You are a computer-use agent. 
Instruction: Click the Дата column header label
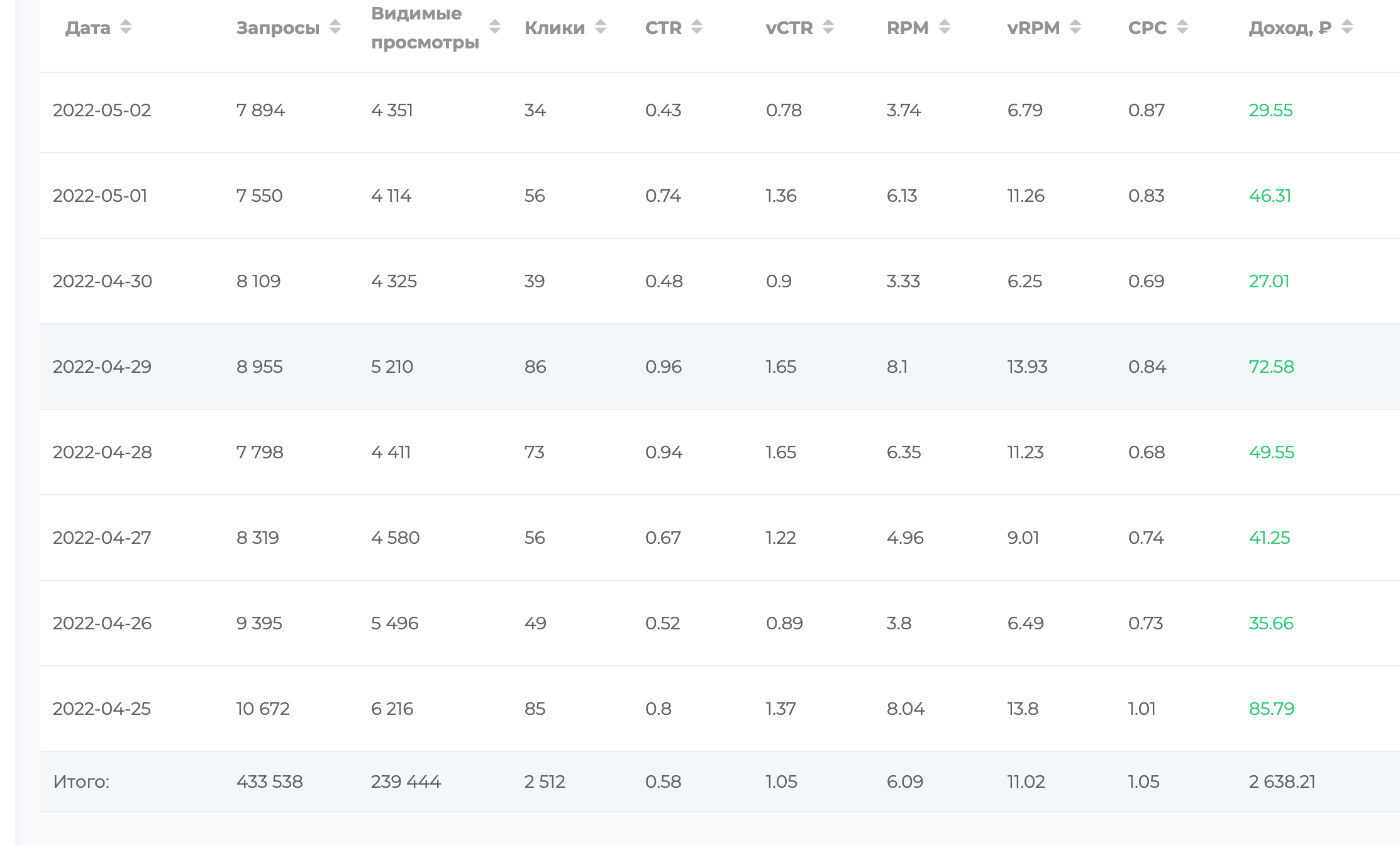[x=88, y=28]
